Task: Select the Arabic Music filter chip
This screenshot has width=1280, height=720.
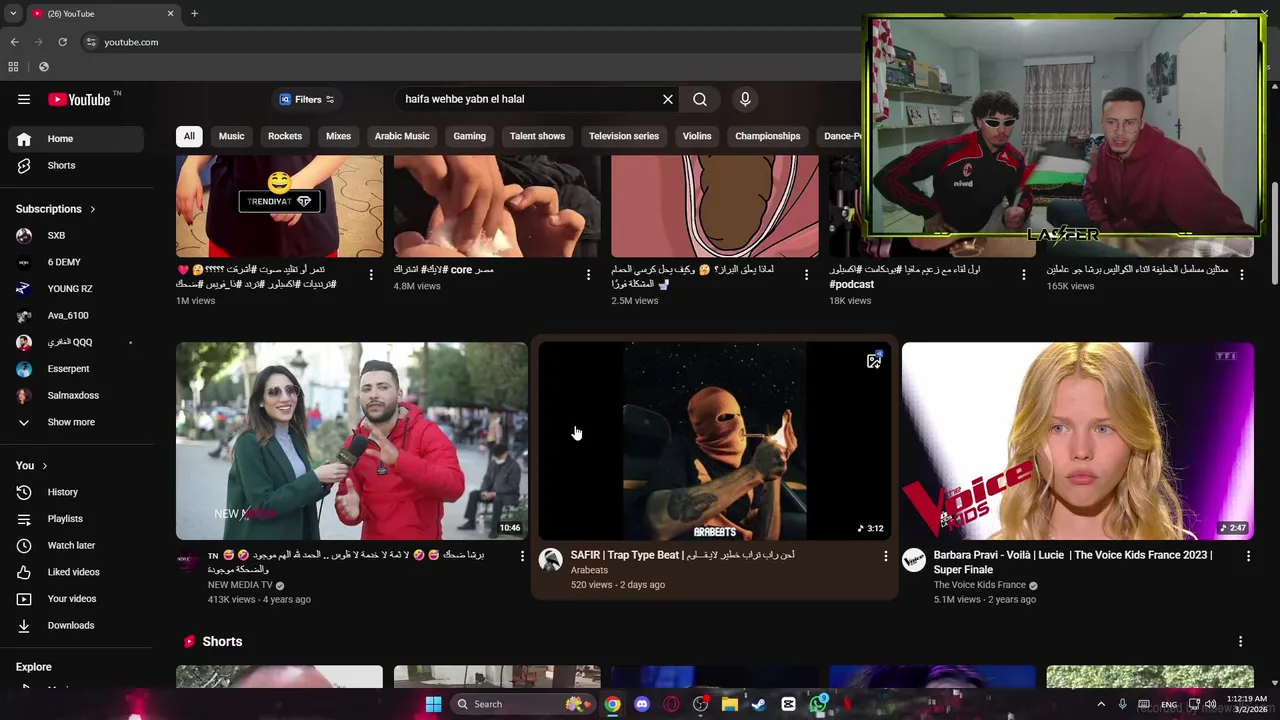Action: [x=402, y=136]
